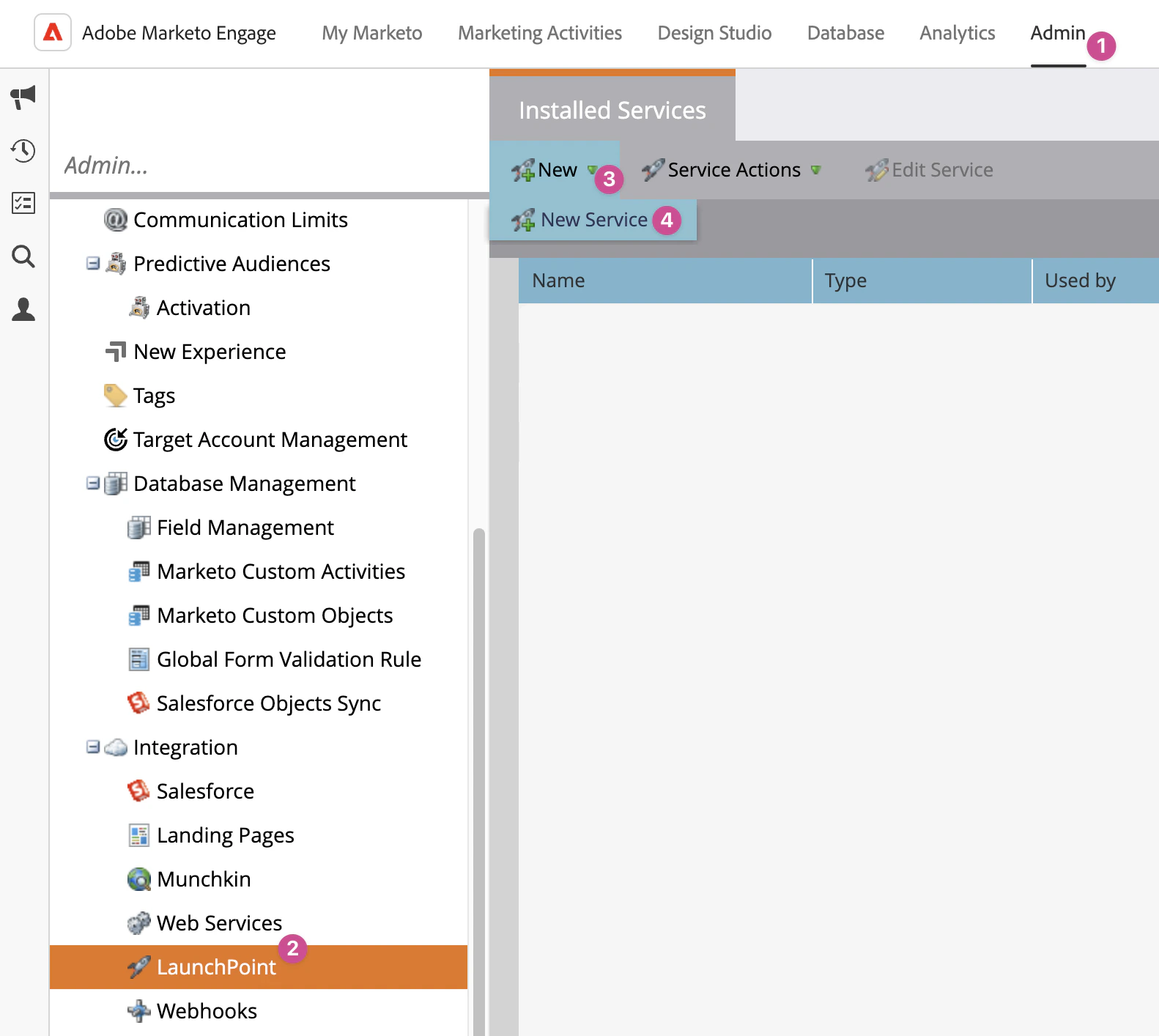Sort by the Type column header
1159x1036 pixels.
922,281
